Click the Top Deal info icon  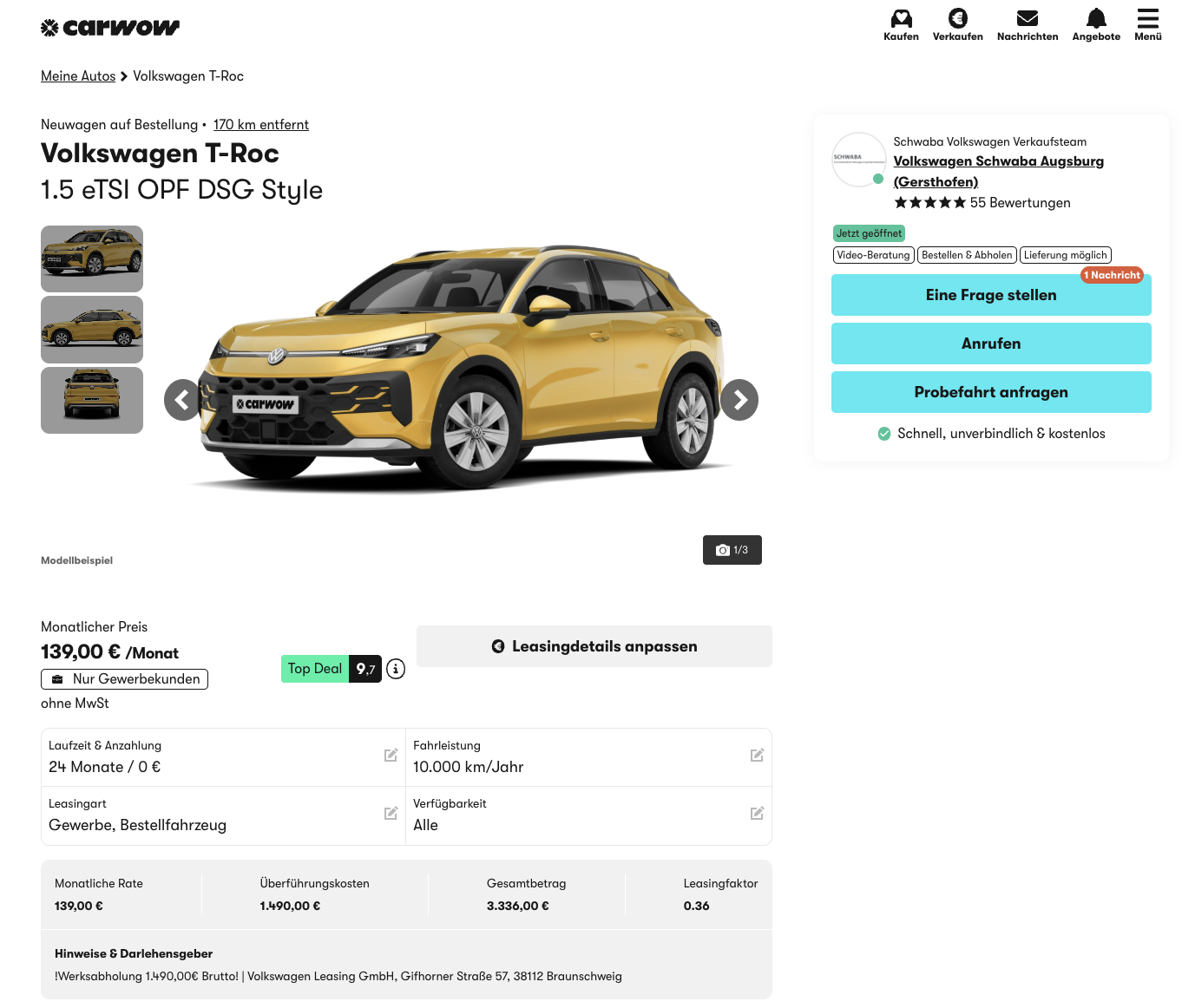click(x=396, y=669)
